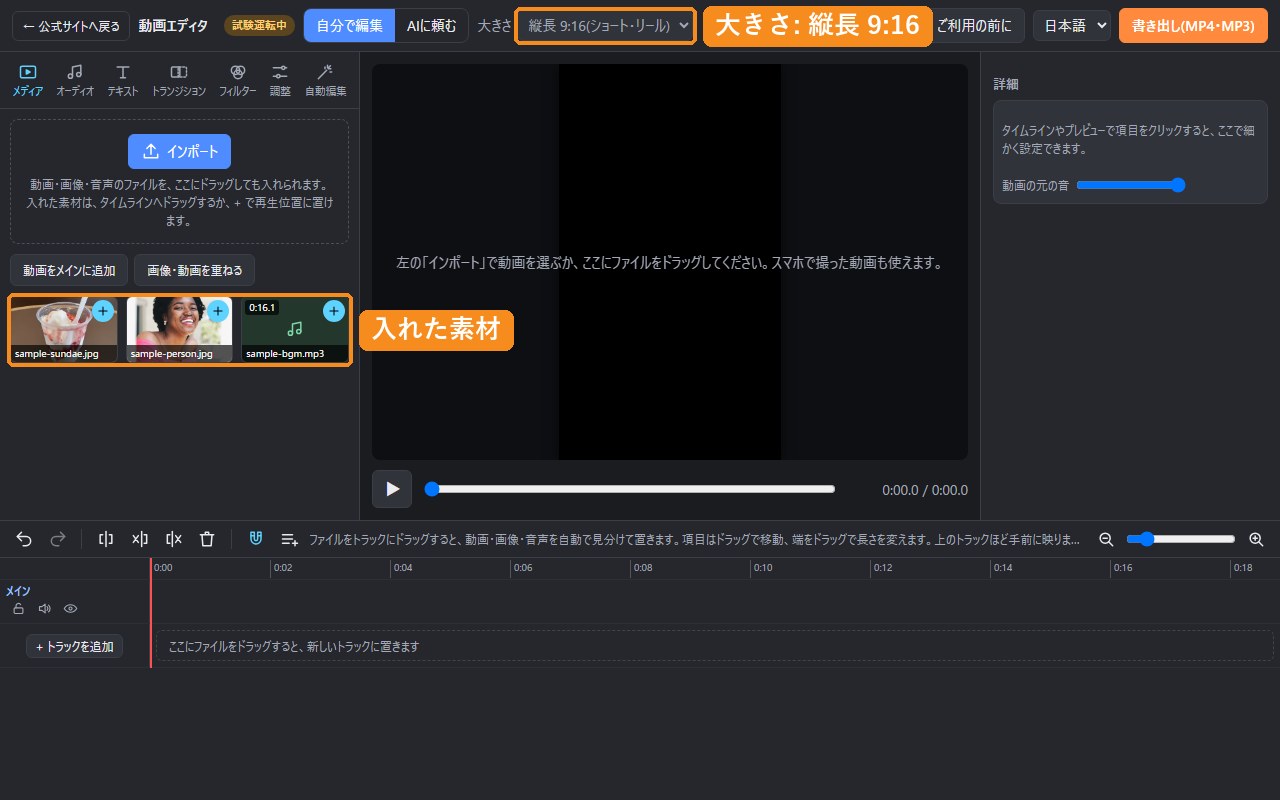1280x800 pixels.
Task: Add sample-sundae.jpg with its plus icon
Action: (103, 311)
